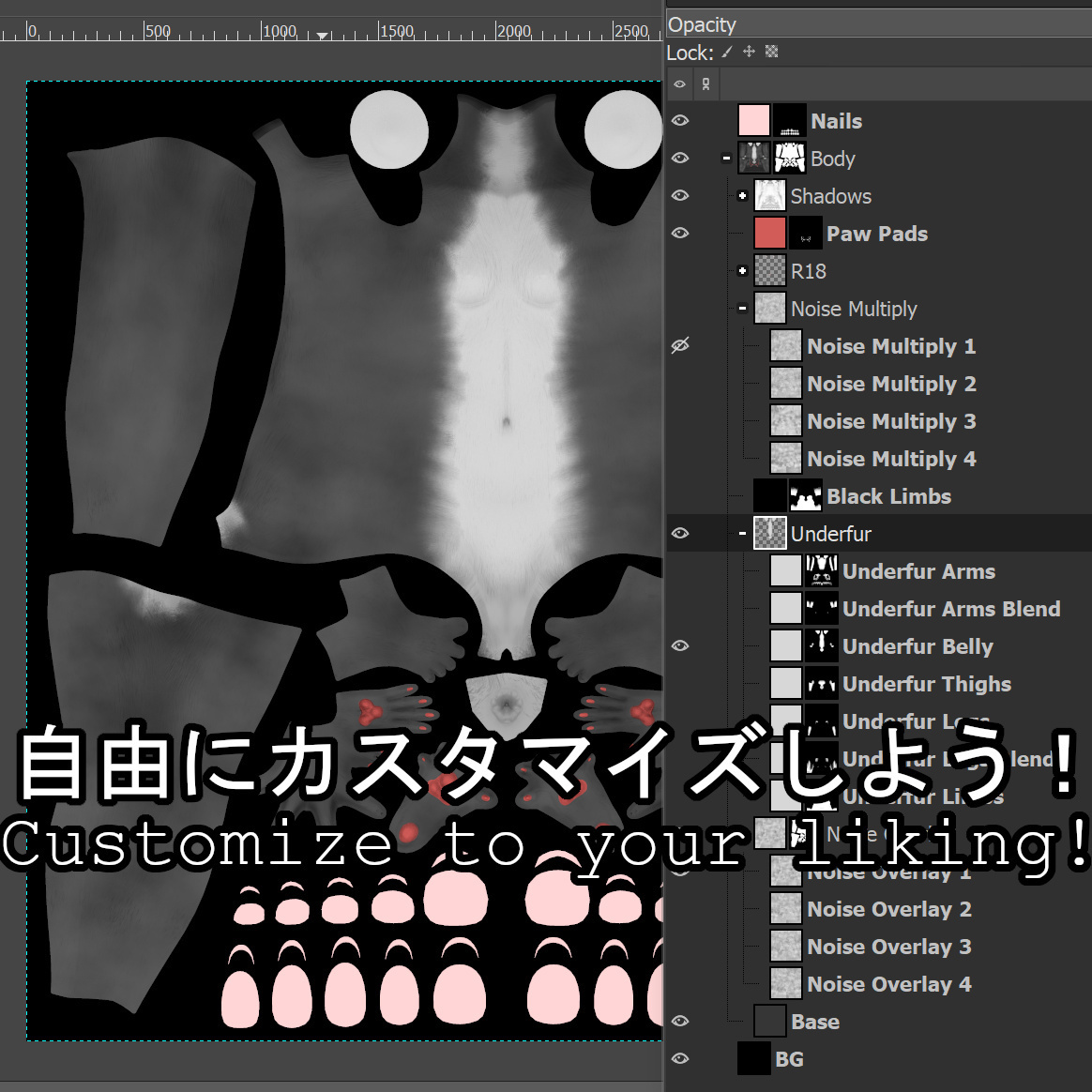Toggle the lock alpha channel icon
Image resolution: width=1092 pixels, height=1092 pixels.
coord(771,53)
